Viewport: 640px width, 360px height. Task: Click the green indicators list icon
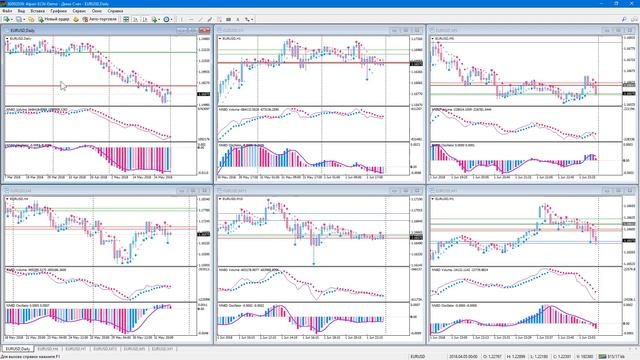point(154,19)
